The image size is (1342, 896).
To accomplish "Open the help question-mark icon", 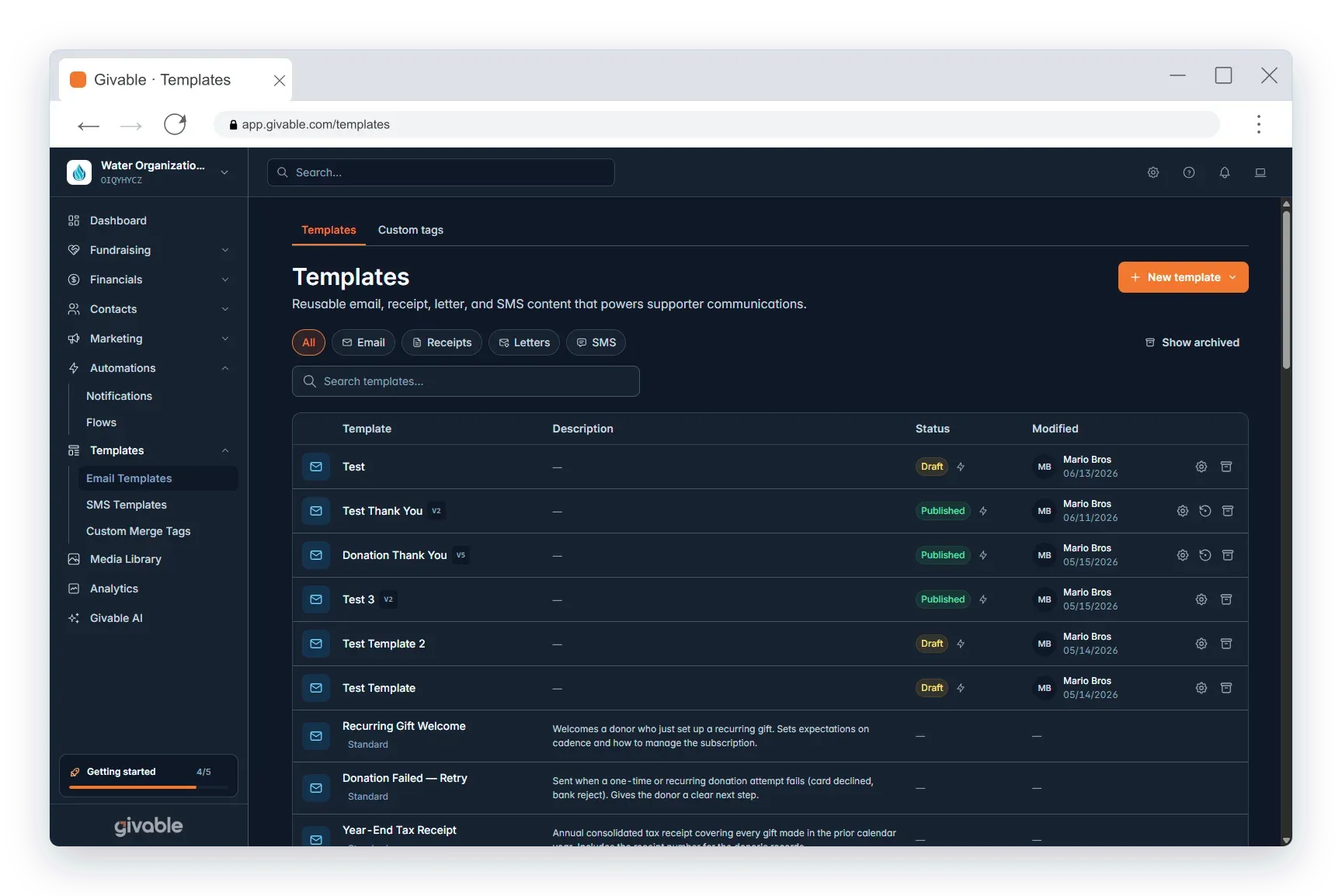I will tap(1189, 172).
